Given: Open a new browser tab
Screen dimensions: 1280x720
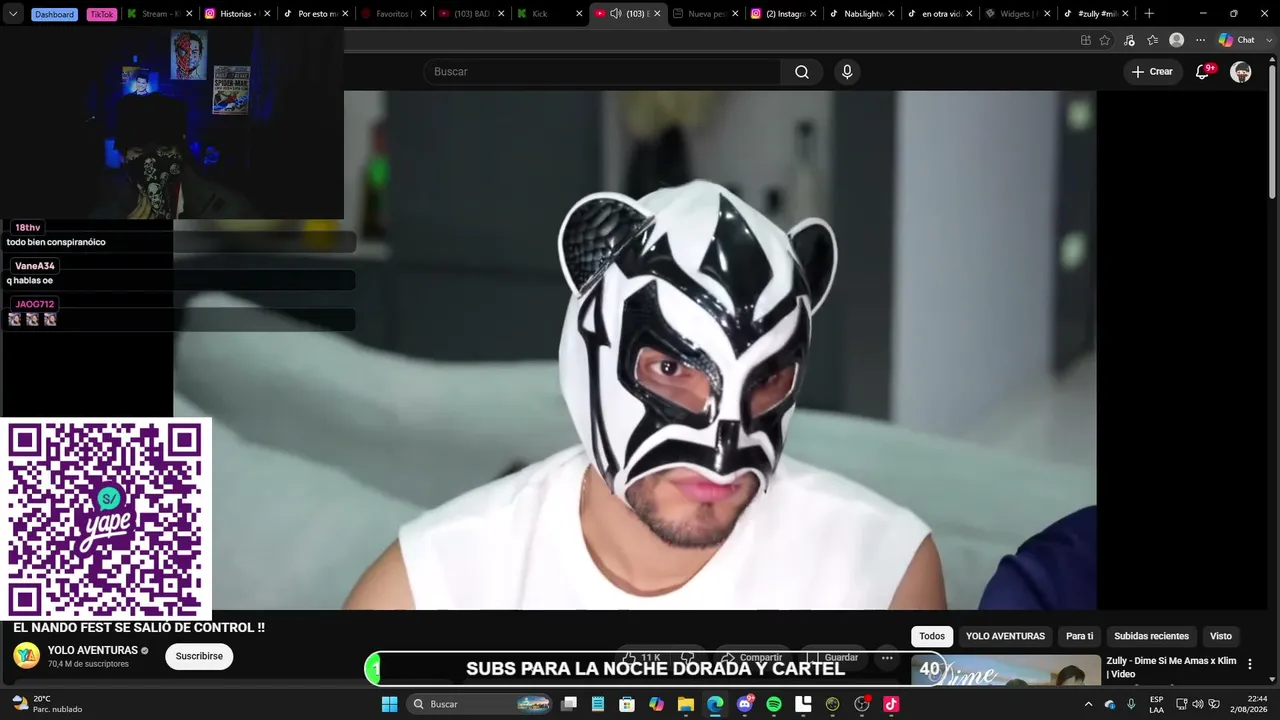Looking at the screenshot, I should pyautogui.click(x=1149, y=14).
